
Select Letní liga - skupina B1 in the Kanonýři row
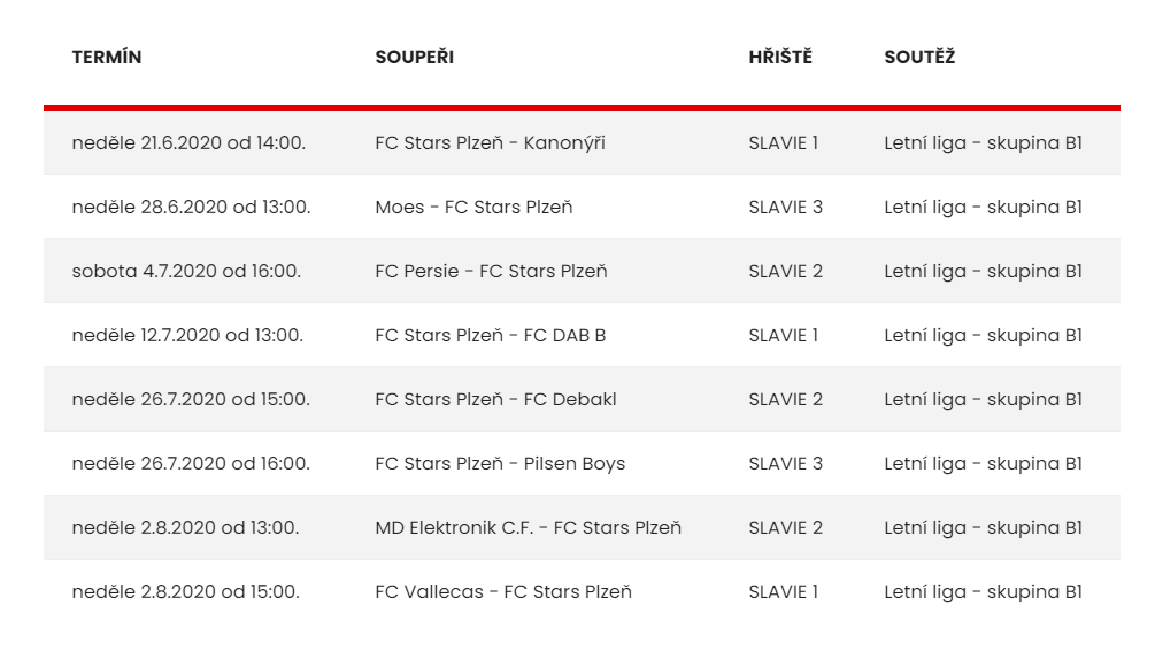pos(983,143)
